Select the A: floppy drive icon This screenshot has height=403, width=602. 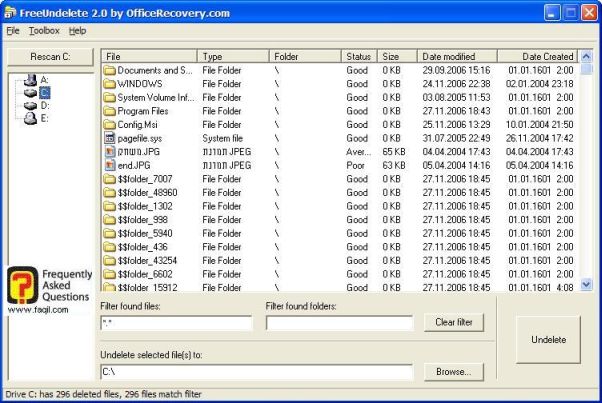coord(30,80)
